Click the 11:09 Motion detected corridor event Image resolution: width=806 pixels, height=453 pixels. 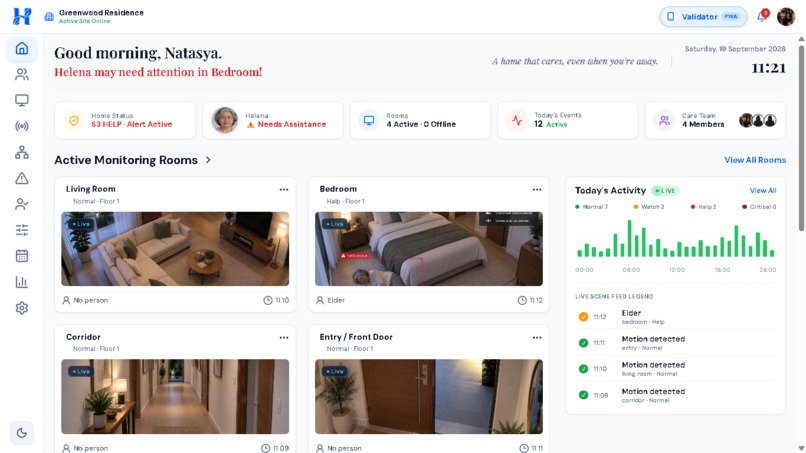[x=675, y=395]
